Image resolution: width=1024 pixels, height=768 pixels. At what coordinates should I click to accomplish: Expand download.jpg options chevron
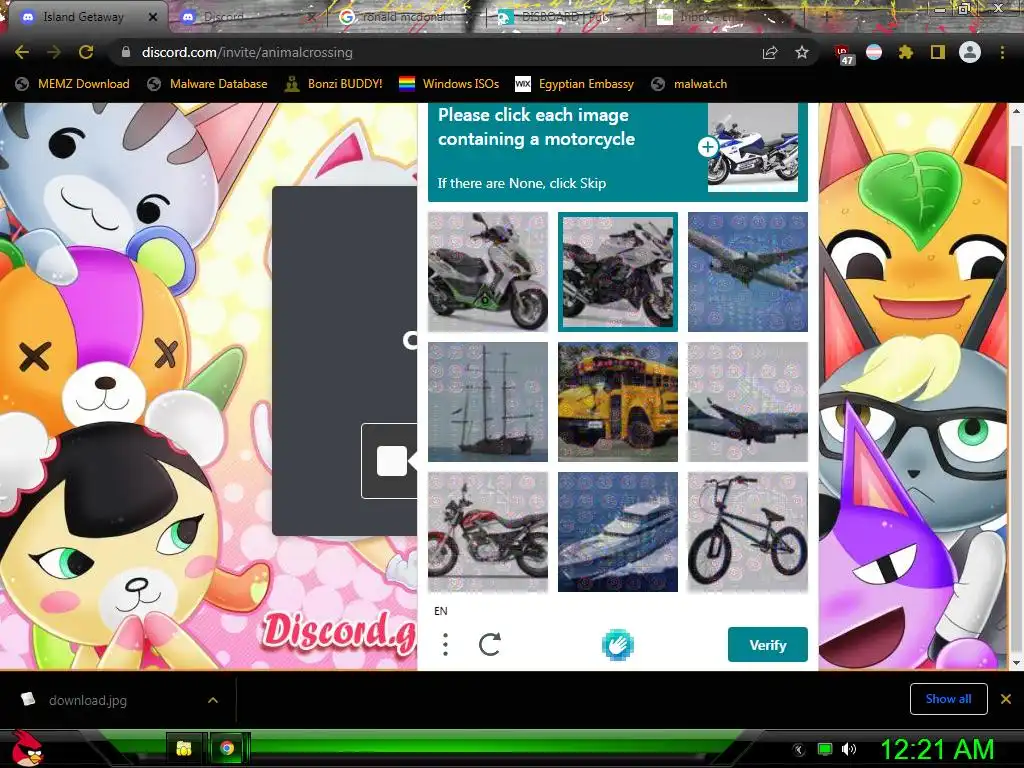[x=213, y=700]
